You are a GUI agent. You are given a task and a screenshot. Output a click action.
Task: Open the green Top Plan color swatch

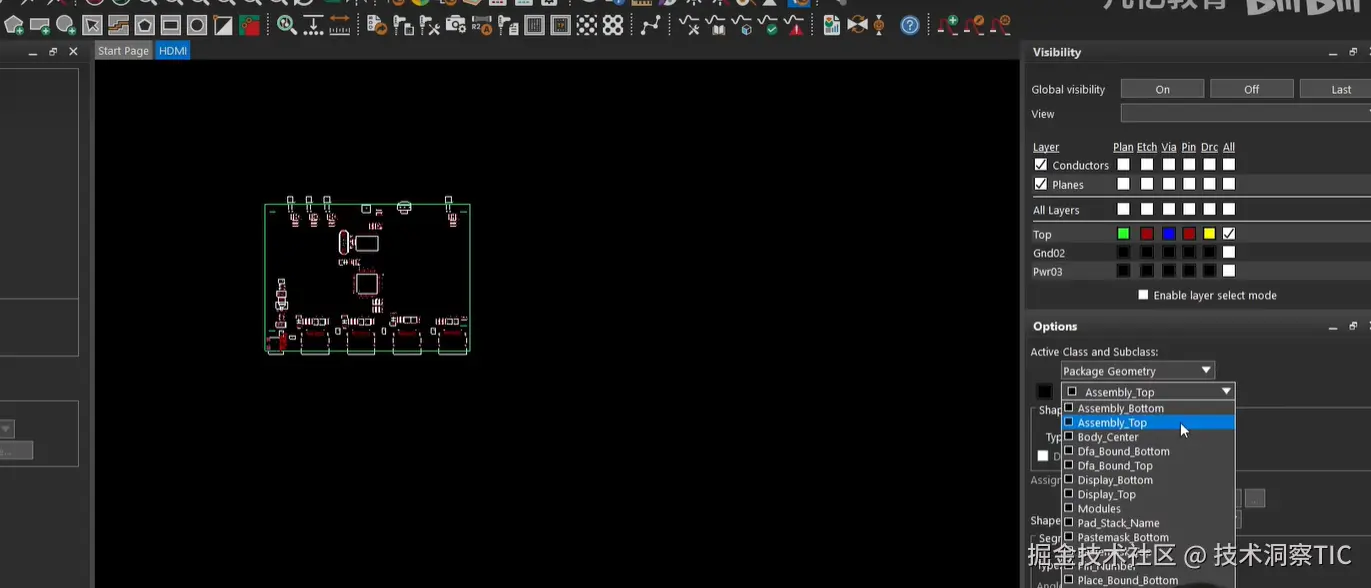(1123, 234)
